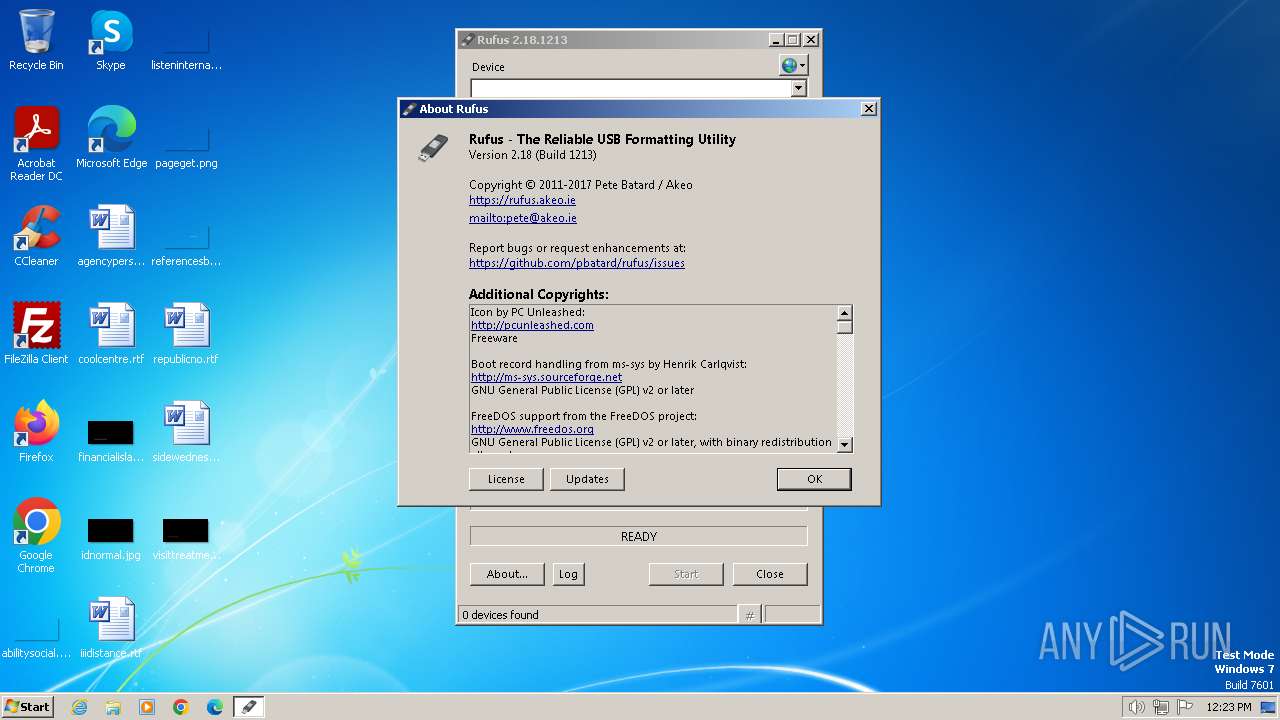Open FileZilla Client desktop shortcut
1280x720 pixels.
[x=36, y=334]
